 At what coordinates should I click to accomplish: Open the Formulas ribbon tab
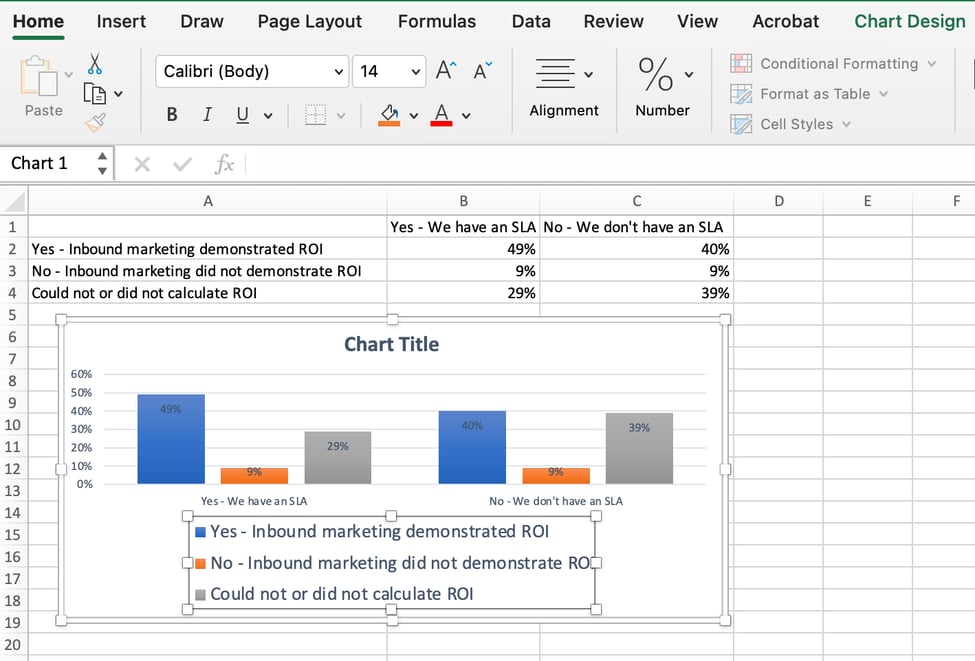click(437, 21)
